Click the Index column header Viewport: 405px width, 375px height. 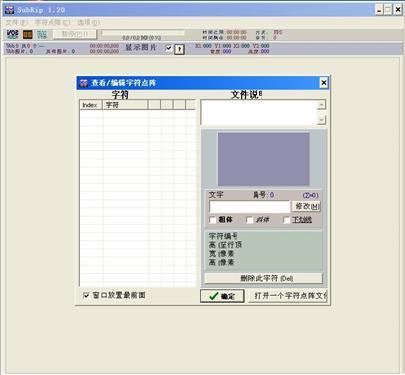pyautogui.click(x=91, y=105)
